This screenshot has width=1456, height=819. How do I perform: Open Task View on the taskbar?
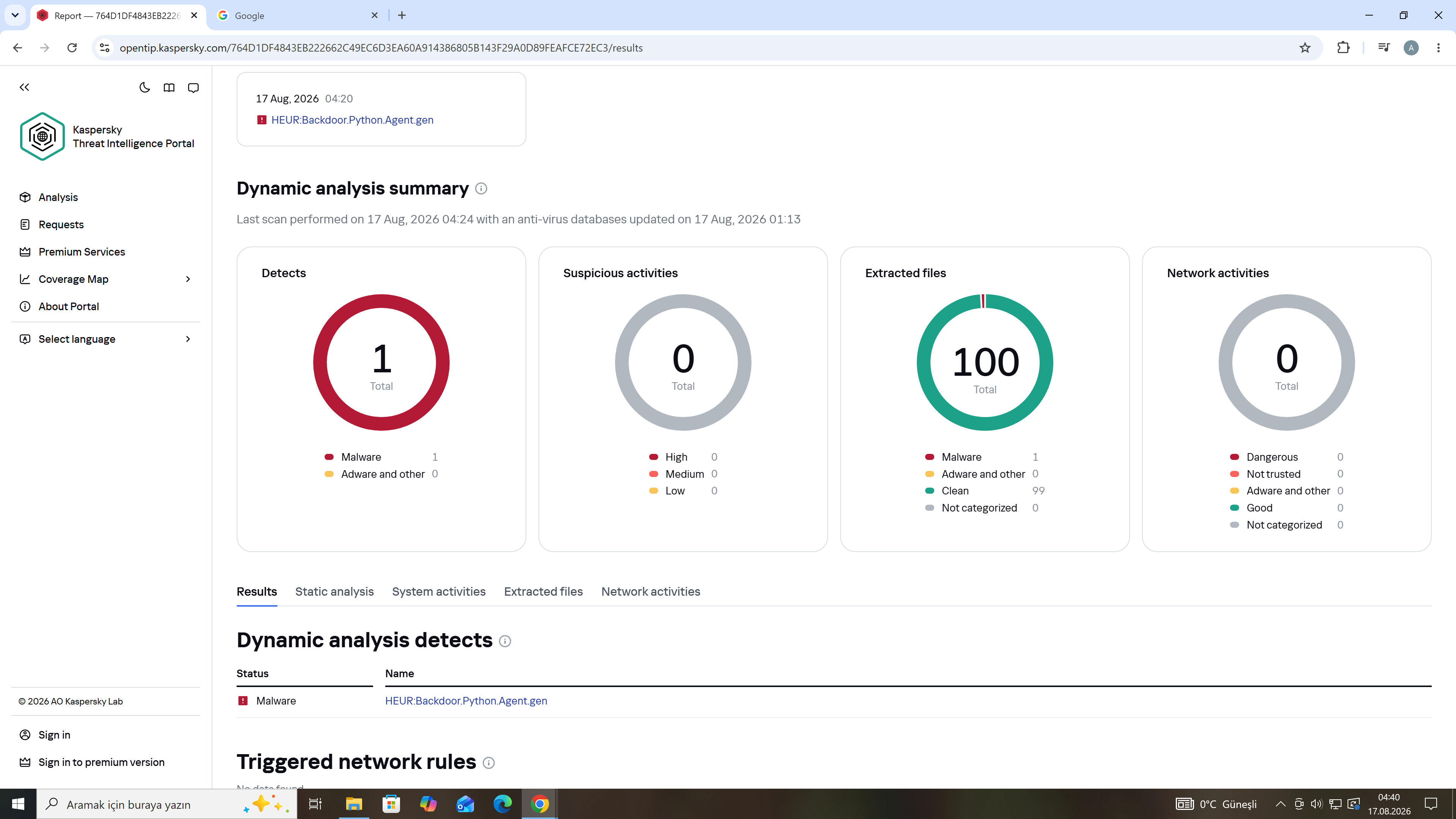[x=315, y=804]
